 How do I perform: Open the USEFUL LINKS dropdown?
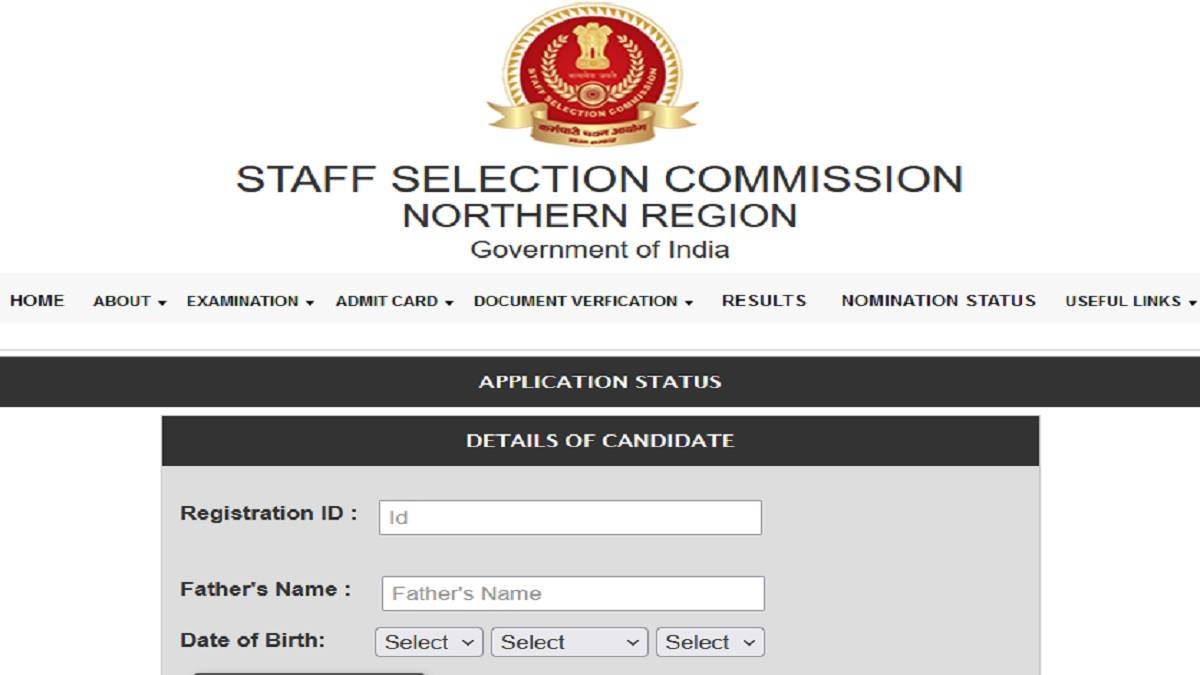[1127, 300]
